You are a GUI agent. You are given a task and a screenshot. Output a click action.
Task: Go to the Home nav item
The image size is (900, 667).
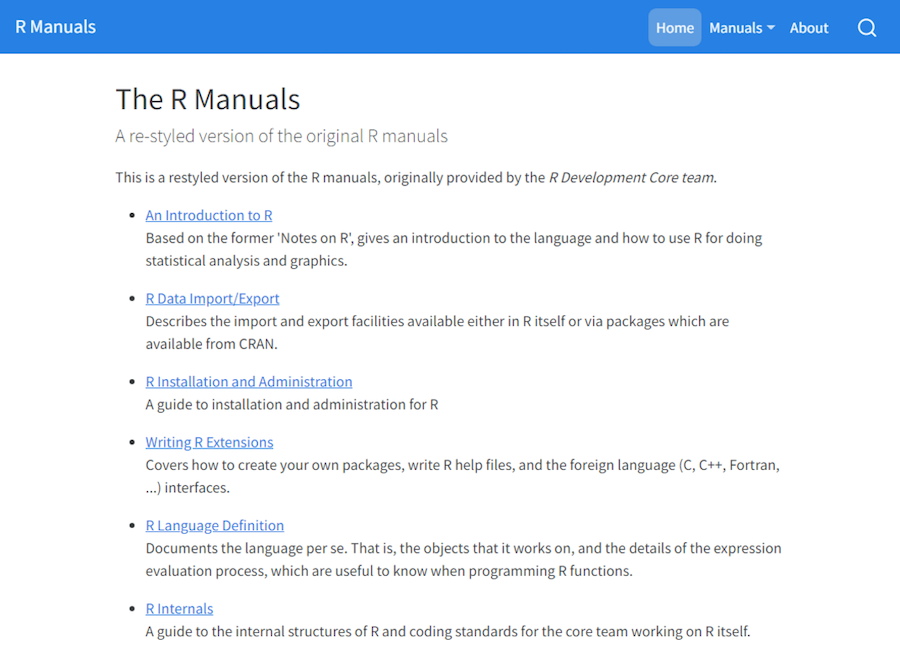(675, 28)
